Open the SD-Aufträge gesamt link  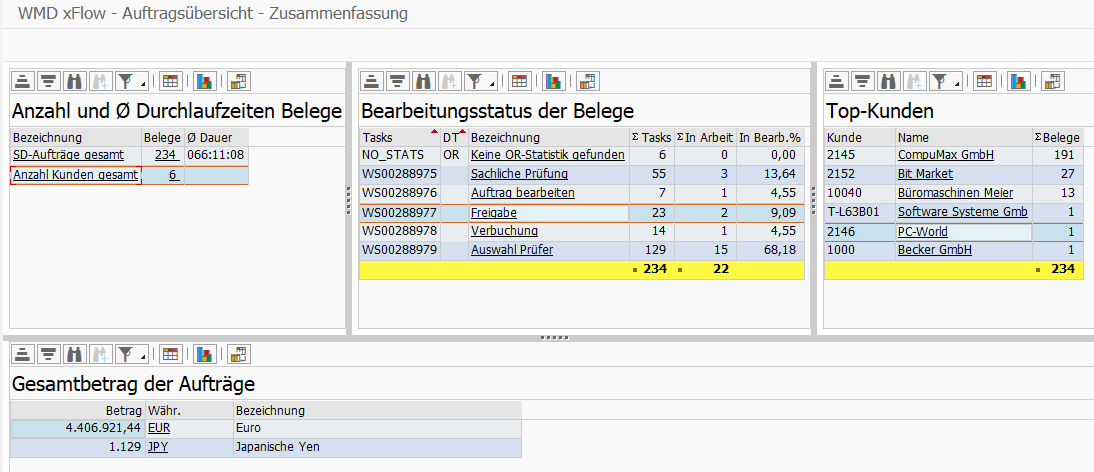tap(68, 155)
